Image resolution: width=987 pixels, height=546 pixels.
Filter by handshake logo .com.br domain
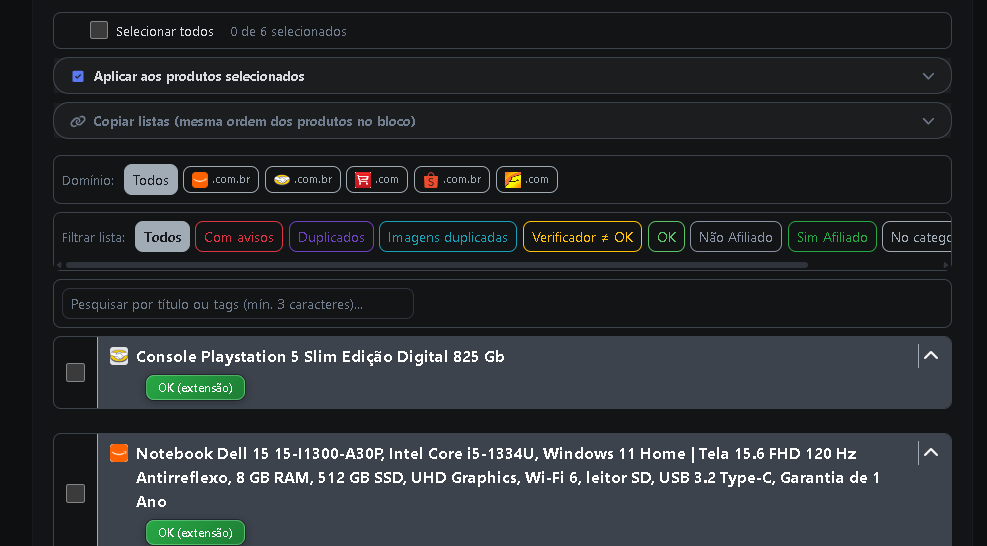[303, 179]
